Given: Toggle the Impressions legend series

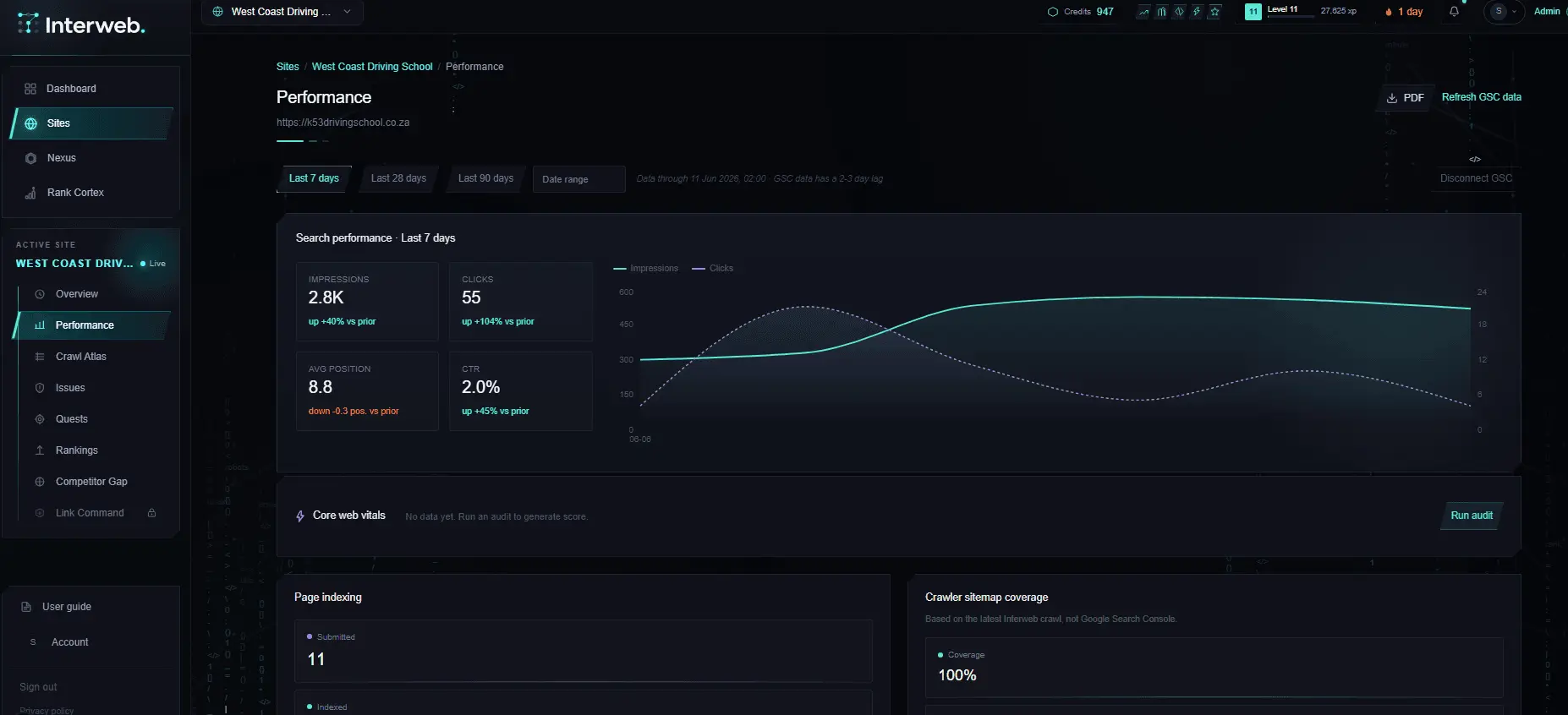Looking at the screenshot, I should [x=646, y=269].
